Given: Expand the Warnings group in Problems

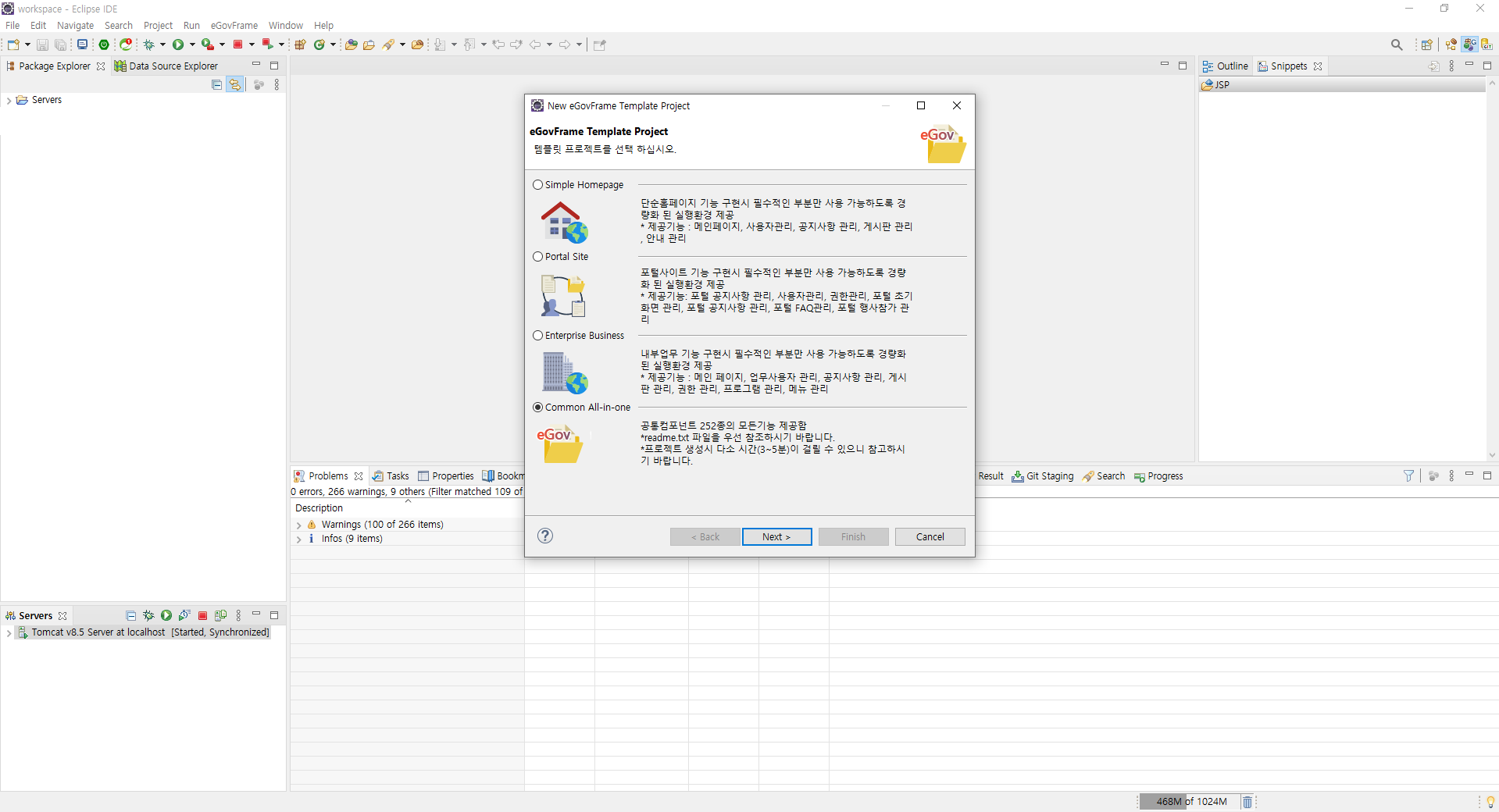Looking at the screenshot, I should point(299,525).
